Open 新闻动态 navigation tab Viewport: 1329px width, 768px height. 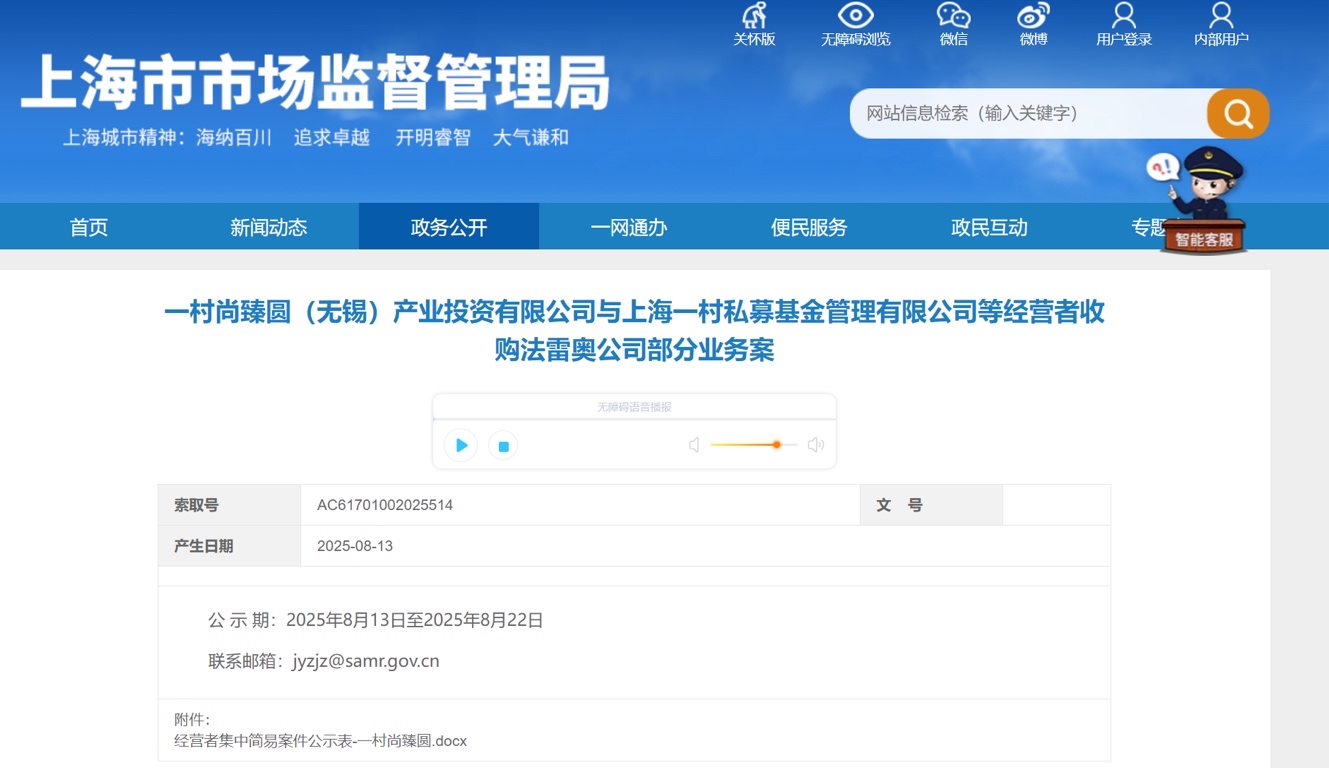click(269, 227)
